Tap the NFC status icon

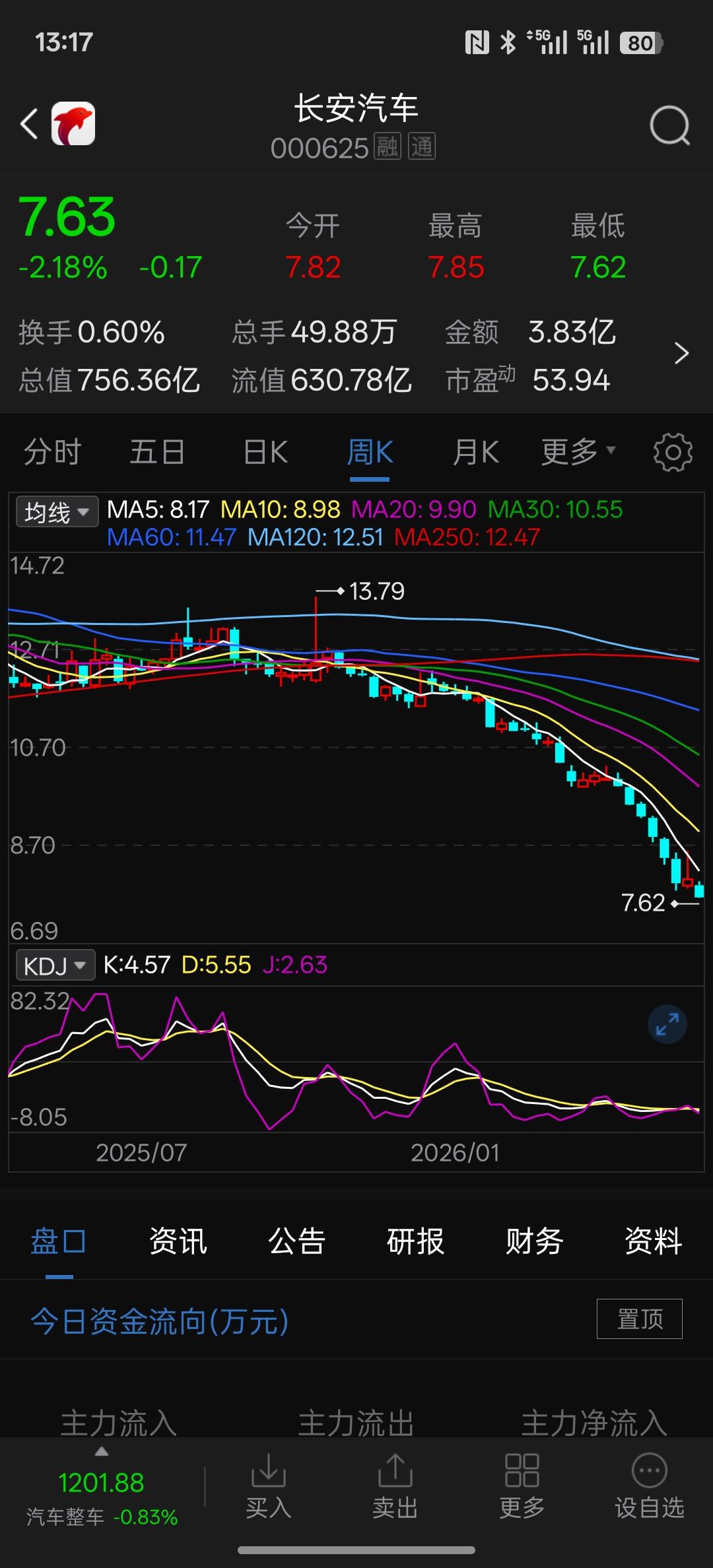(477, 43)
